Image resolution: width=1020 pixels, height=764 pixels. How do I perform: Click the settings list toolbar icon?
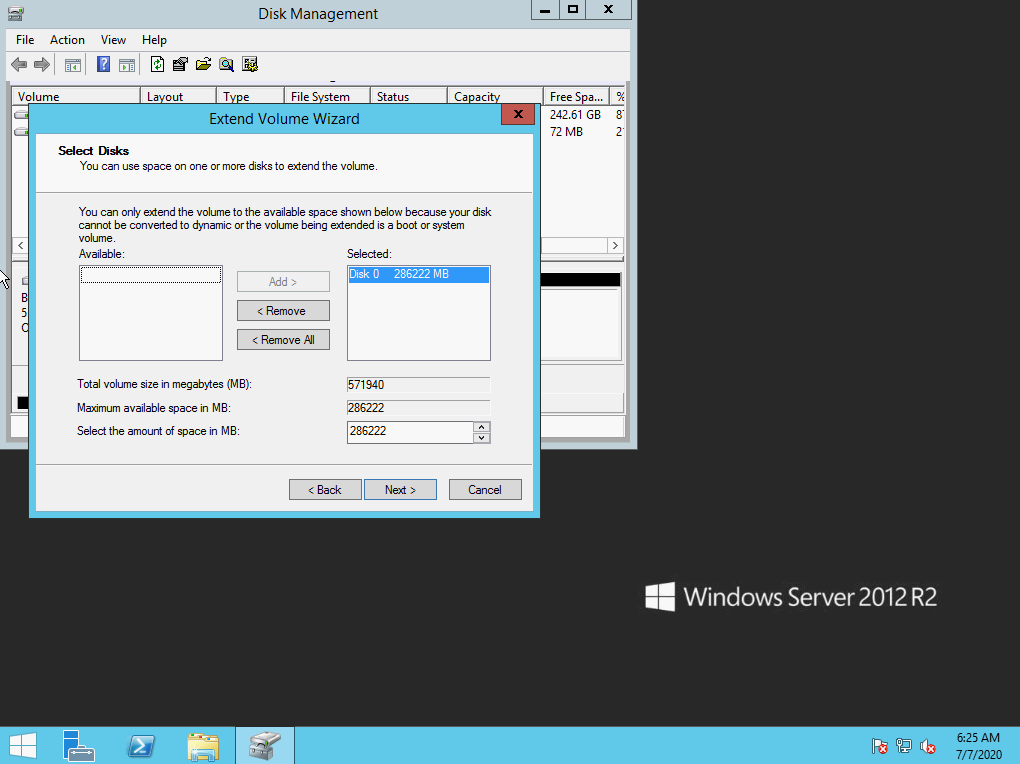(x=250, y=64)
